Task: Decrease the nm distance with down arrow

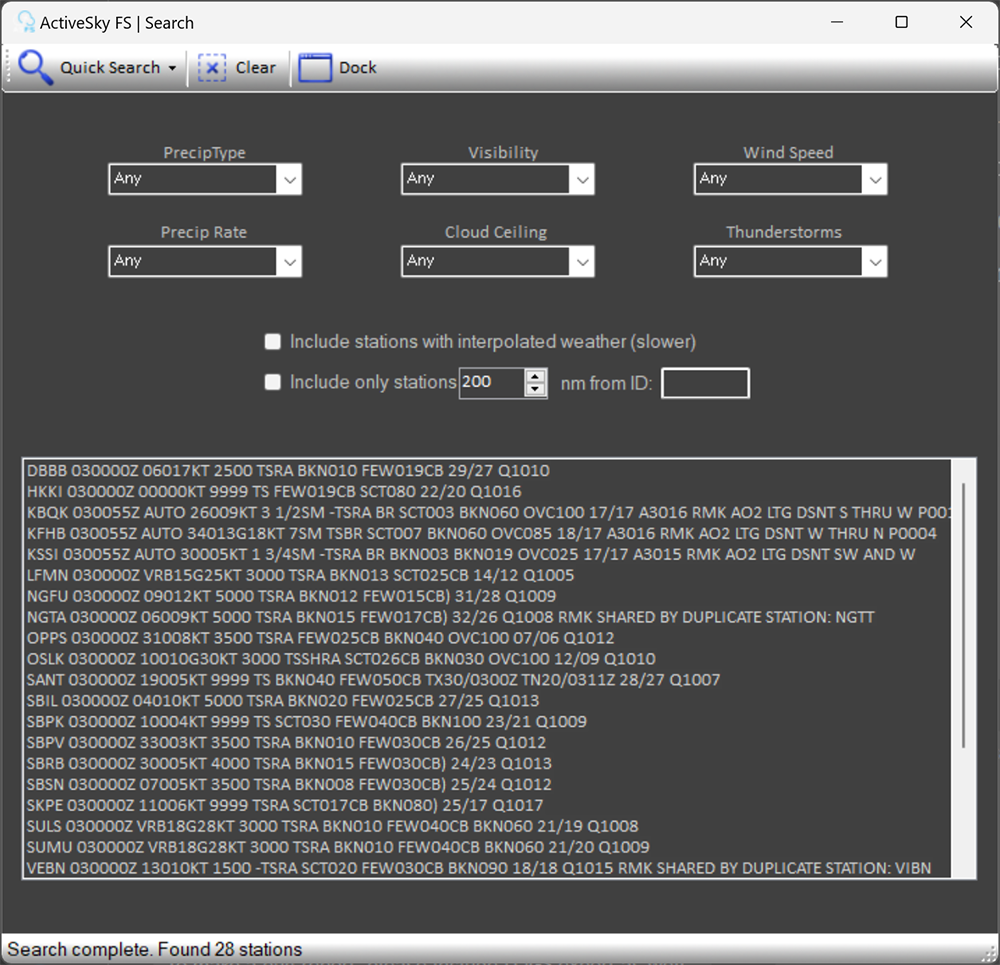Action: click(x=536, y=389)
